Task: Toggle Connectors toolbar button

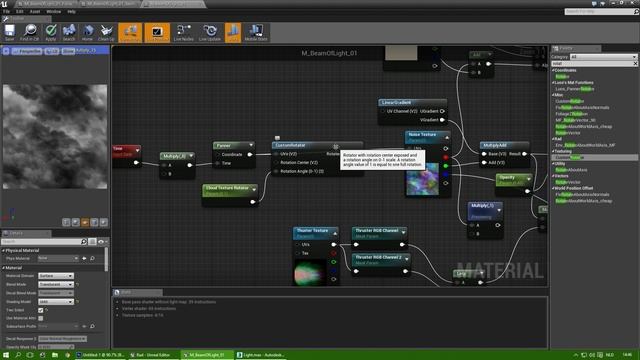Action: tap(130, 32)
